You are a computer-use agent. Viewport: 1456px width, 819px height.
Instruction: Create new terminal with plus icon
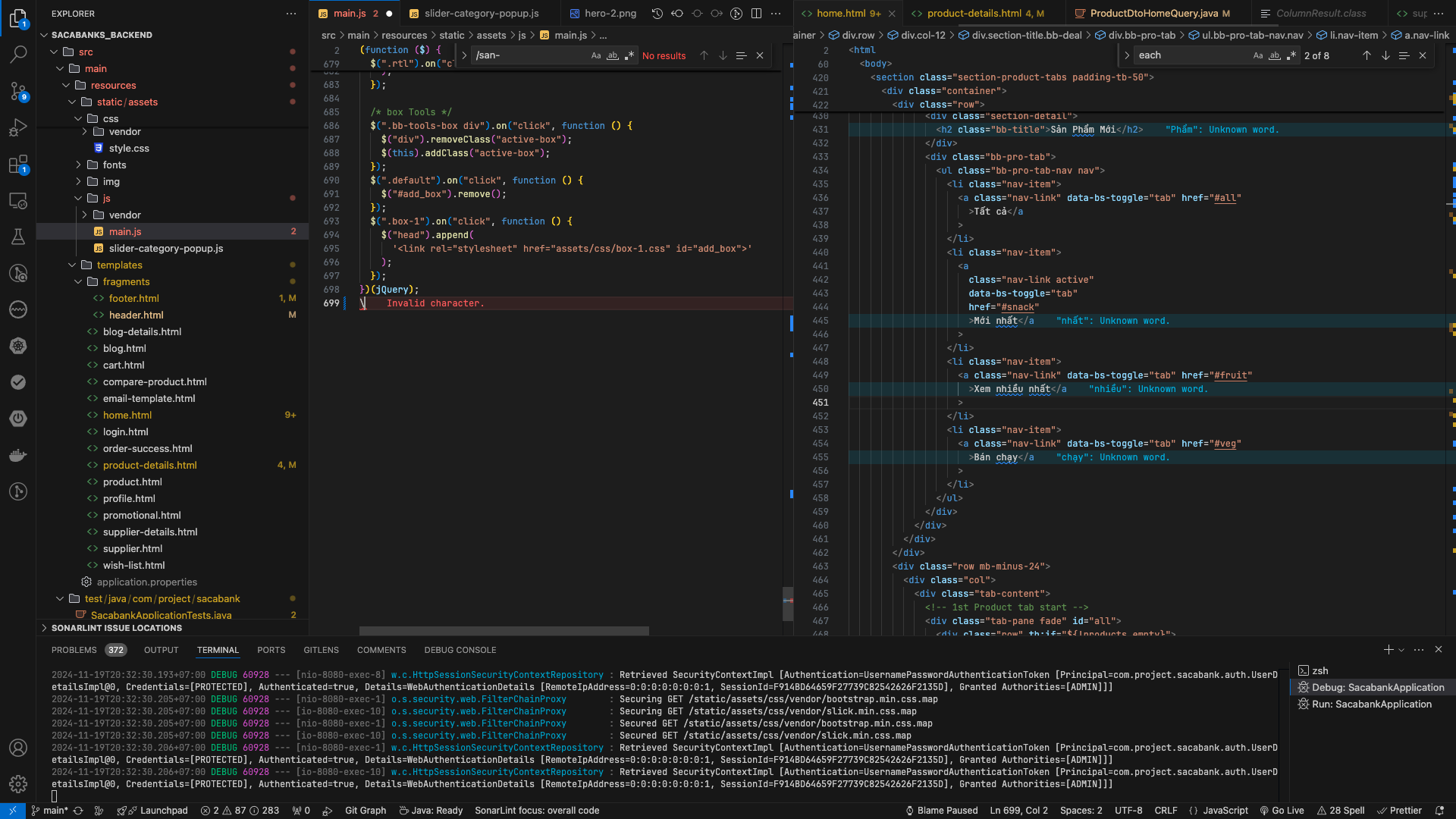pos(1388,650)
